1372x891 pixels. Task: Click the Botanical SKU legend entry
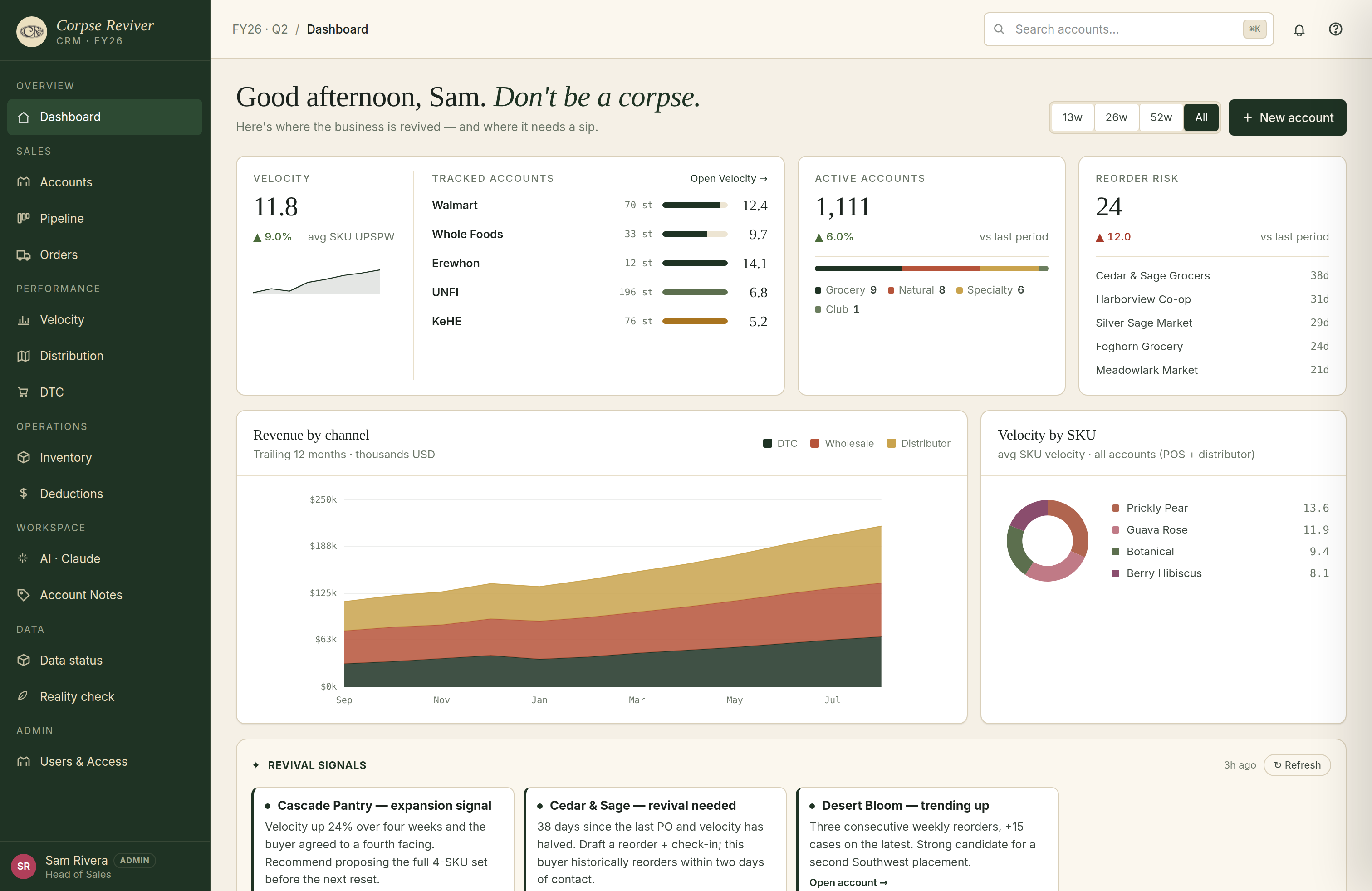pos(1220,552)
